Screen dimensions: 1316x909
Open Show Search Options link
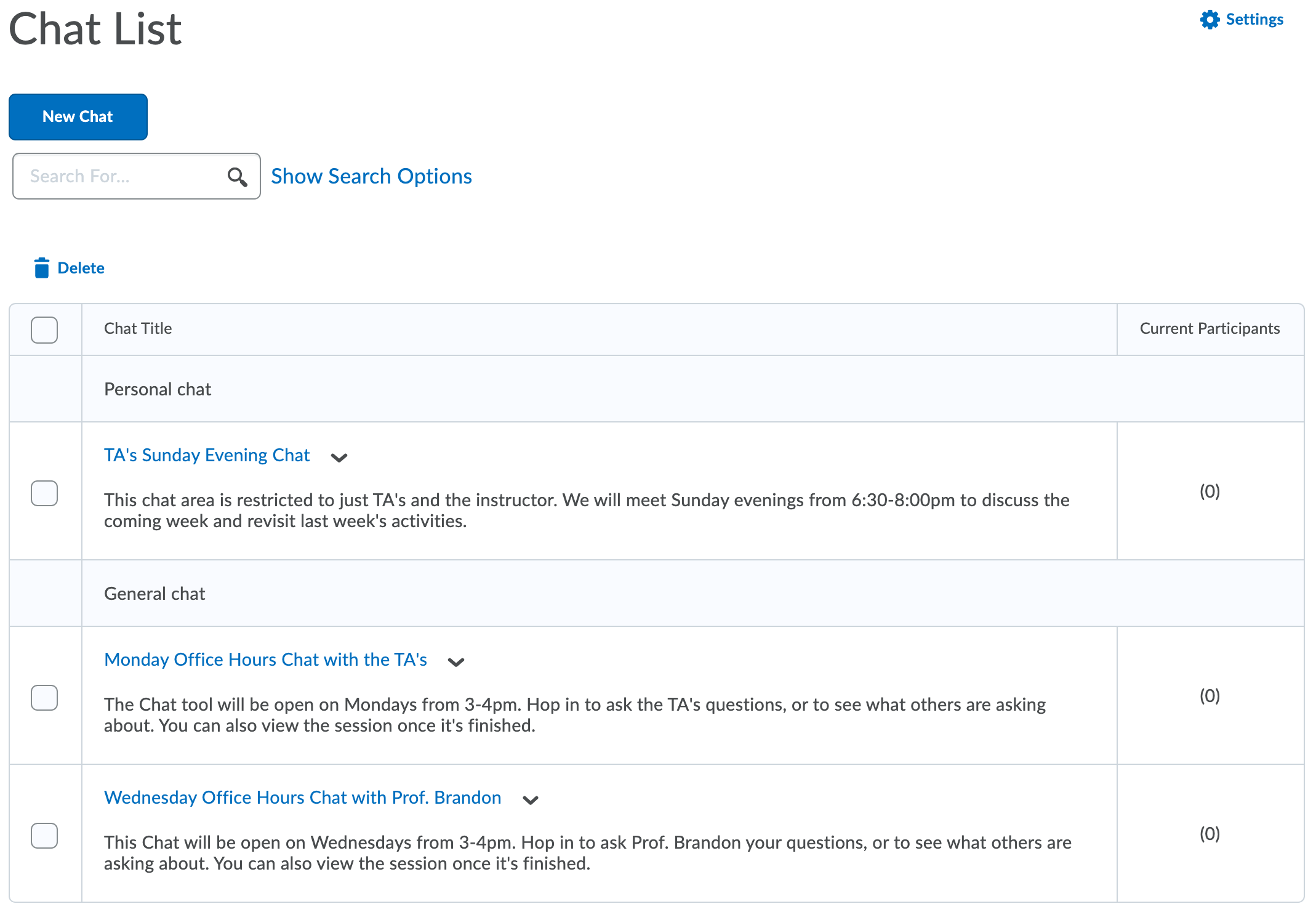click(371, 176)
